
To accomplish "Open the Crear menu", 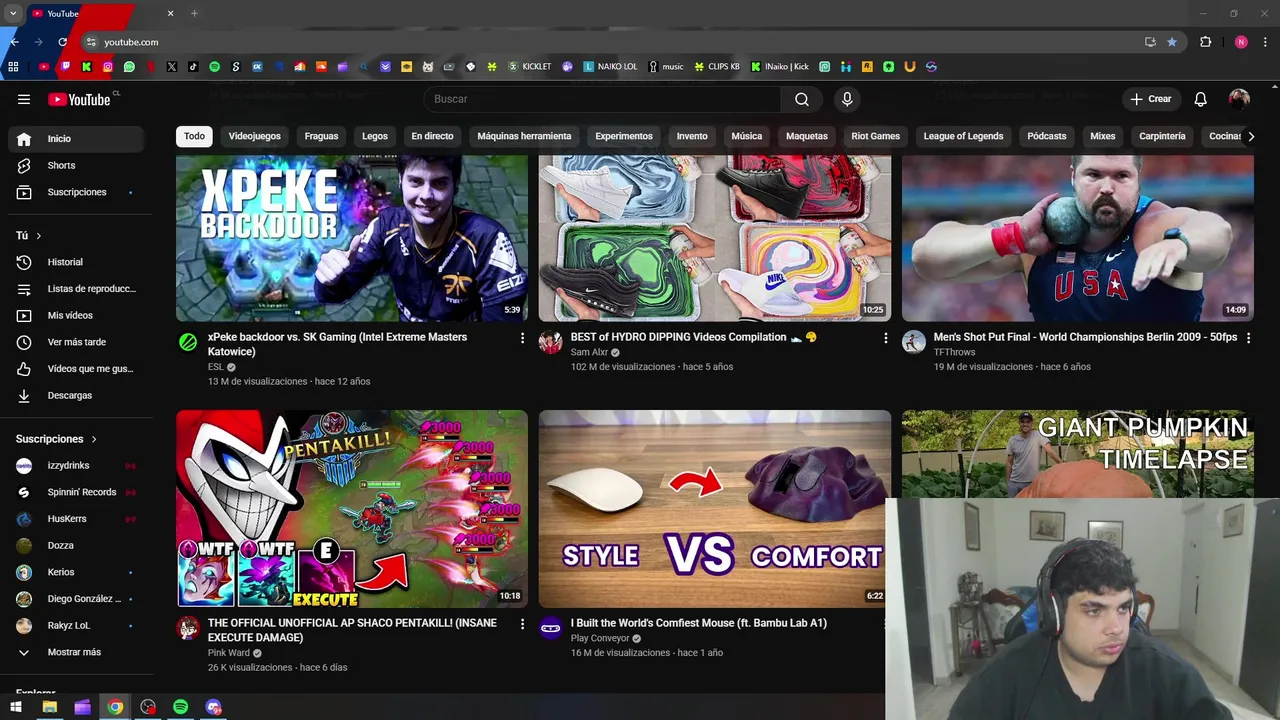I will click(1150, 99).
